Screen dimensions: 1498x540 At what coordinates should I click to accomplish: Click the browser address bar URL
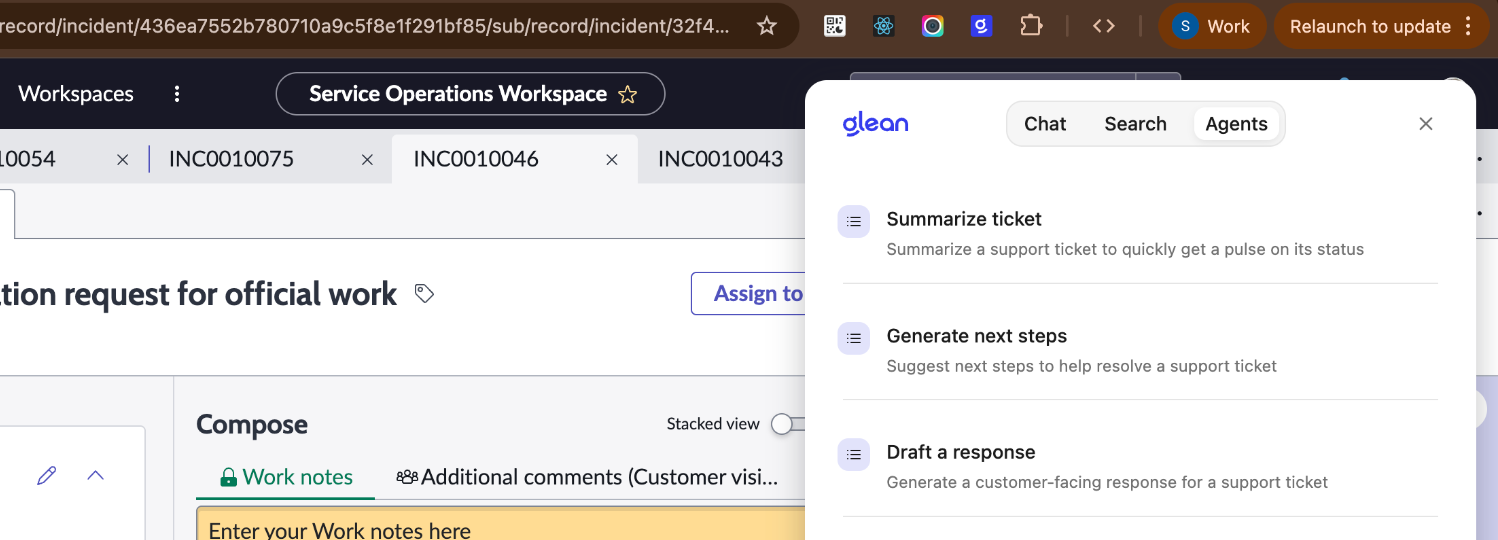(x=365, y=26)
